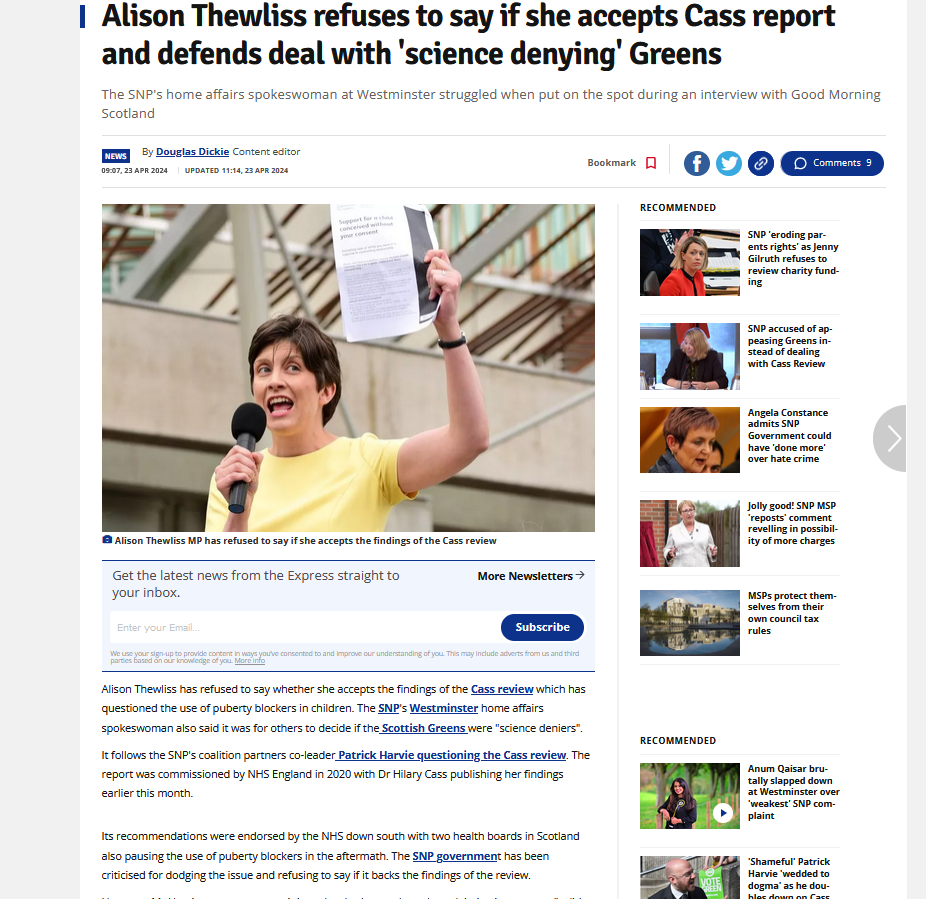Click the photo caption about Alison Thewliss MP
The width and height of the screenshot is (926, 899).
(x=305, y=540)
